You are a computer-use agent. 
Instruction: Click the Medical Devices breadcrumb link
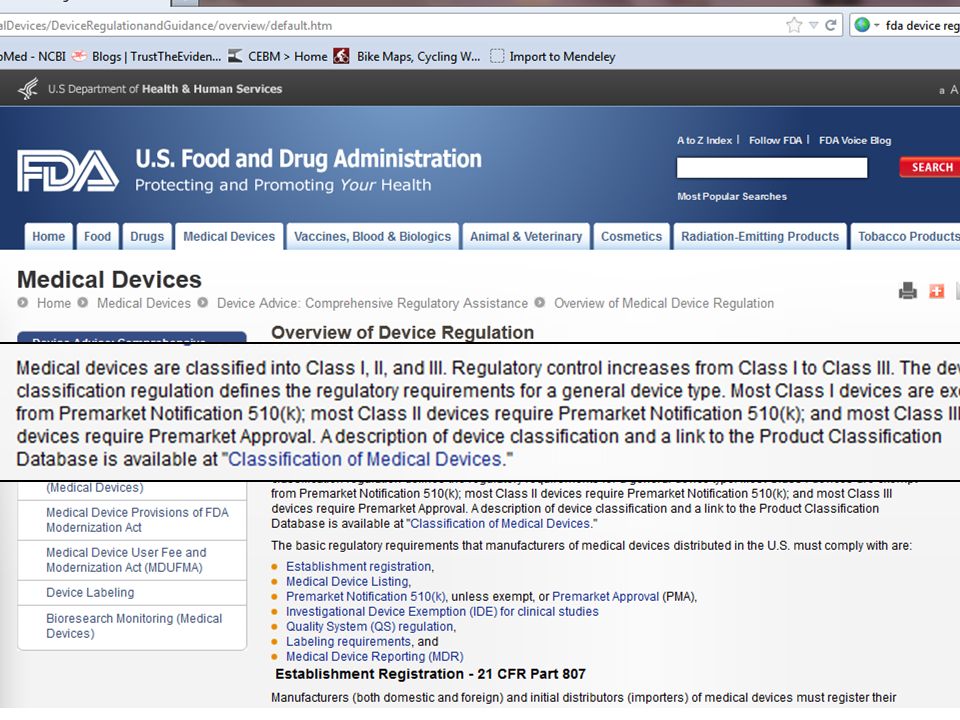144,303
